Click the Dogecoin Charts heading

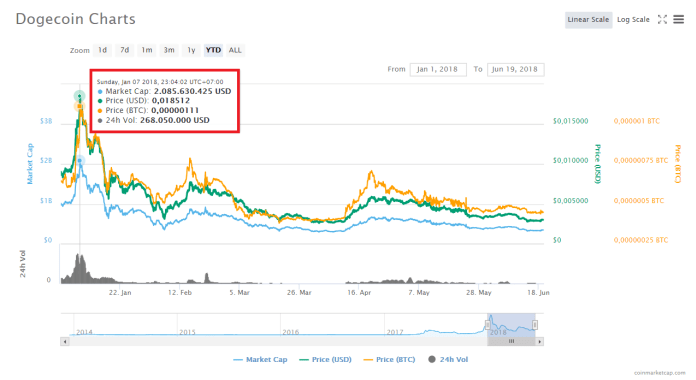pyautogui.click(x=75, y=20)
